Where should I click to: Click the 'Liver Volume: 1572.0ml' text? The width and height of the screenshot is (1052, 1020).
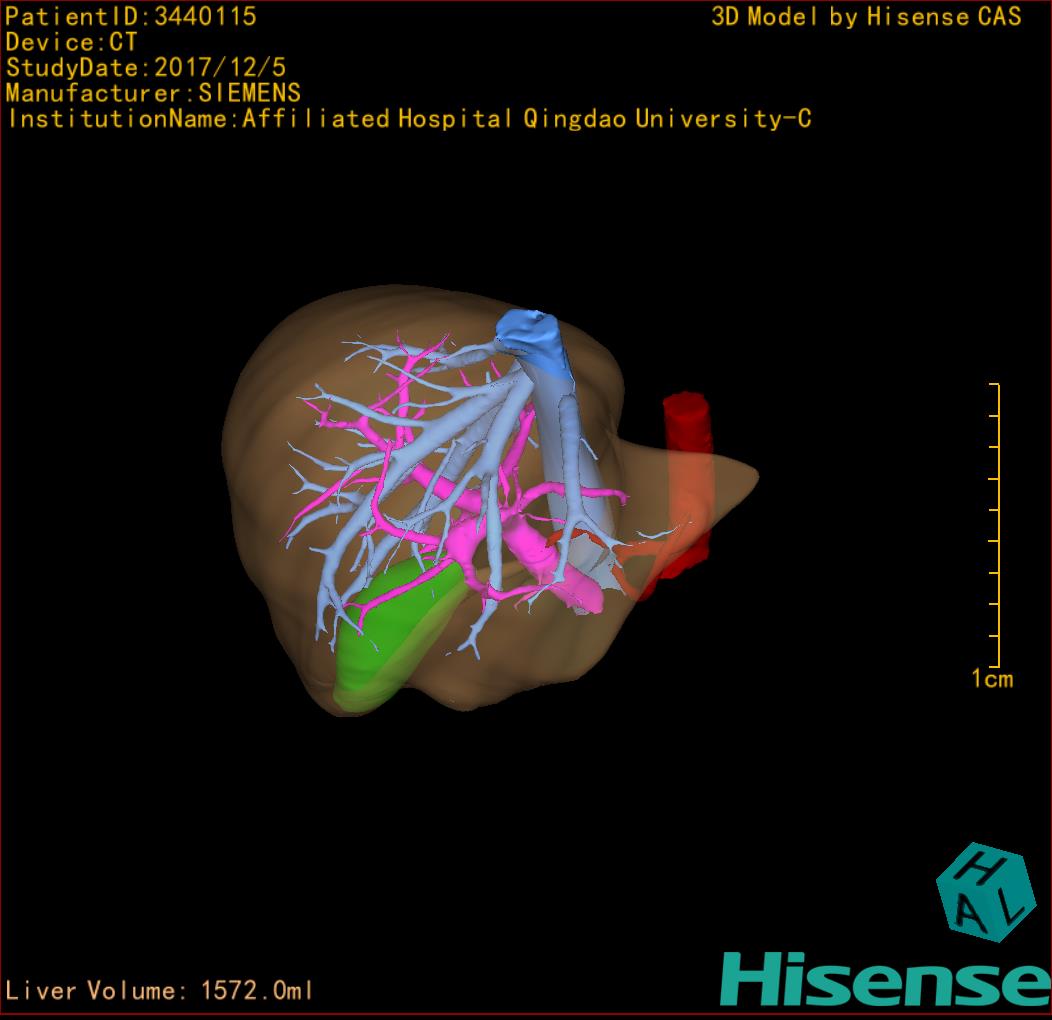[159, 990]
